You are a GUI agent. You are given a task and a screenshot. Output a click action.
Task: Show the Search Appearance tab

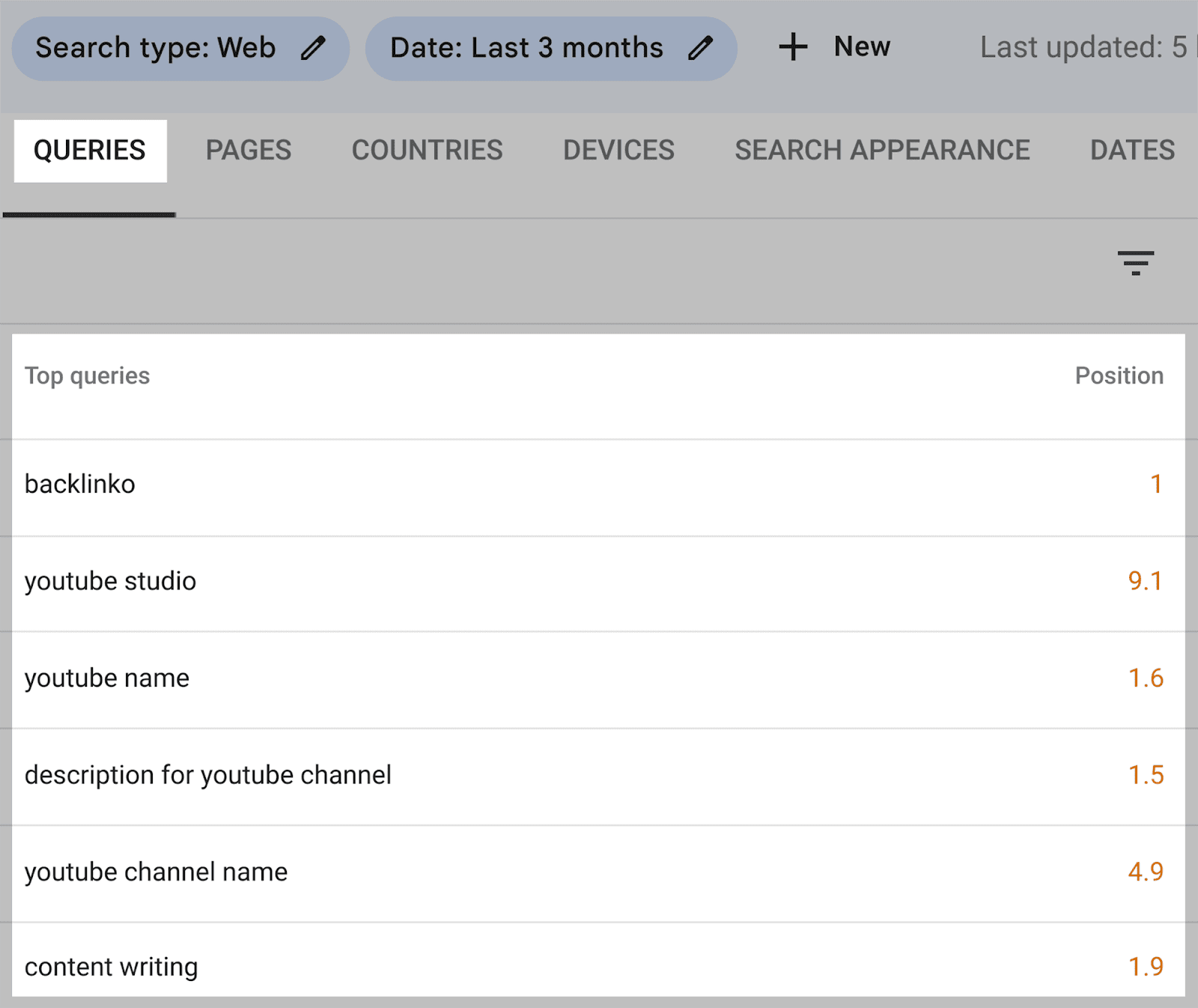pos(882,151)
